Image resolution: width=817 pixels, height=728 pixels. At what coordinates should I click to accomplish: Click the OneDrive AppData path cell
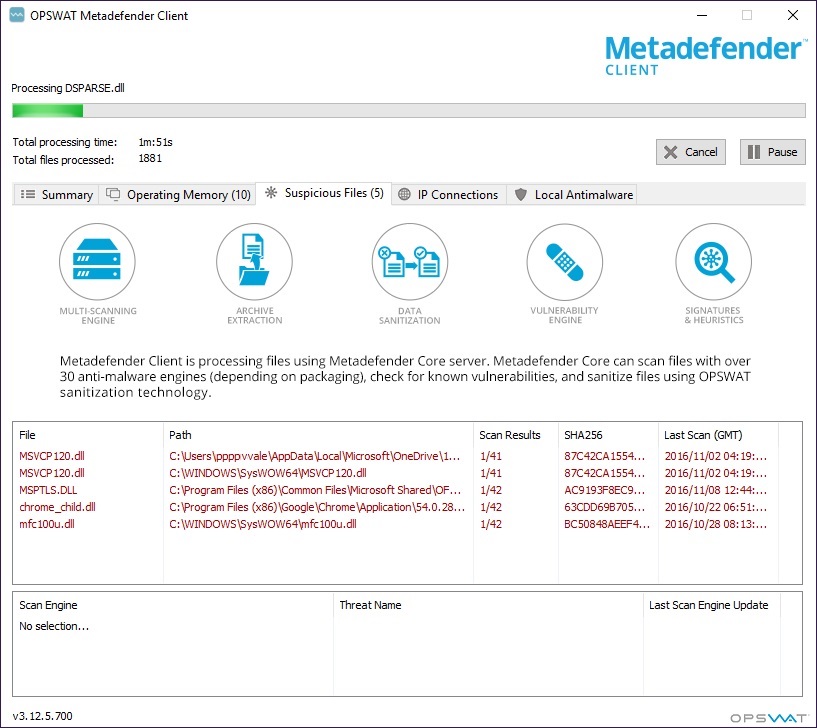tap(315, 456)
